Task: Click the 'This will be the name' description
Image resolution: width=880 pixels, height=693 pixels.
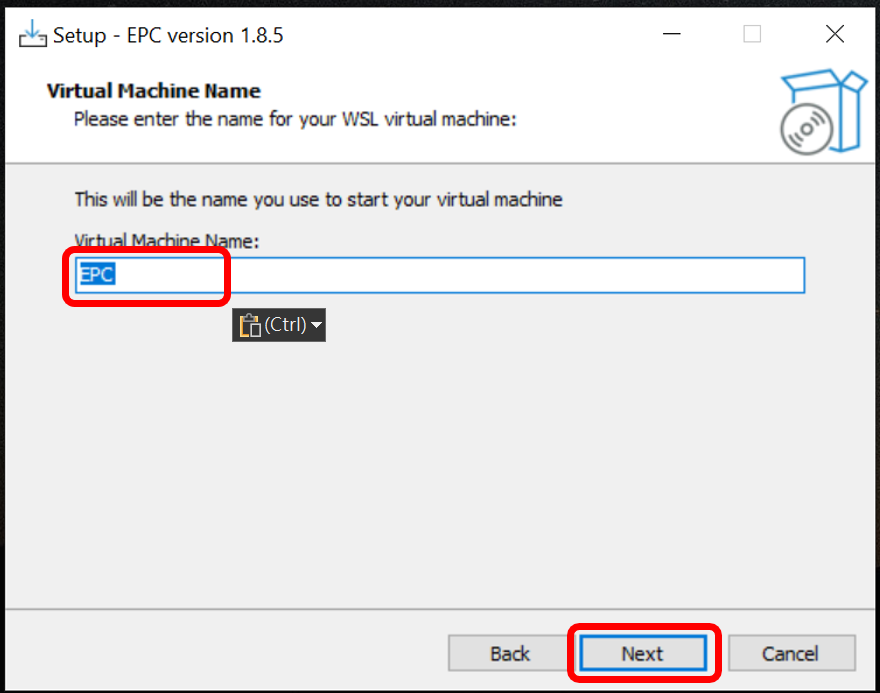Action: pos(318,199)
